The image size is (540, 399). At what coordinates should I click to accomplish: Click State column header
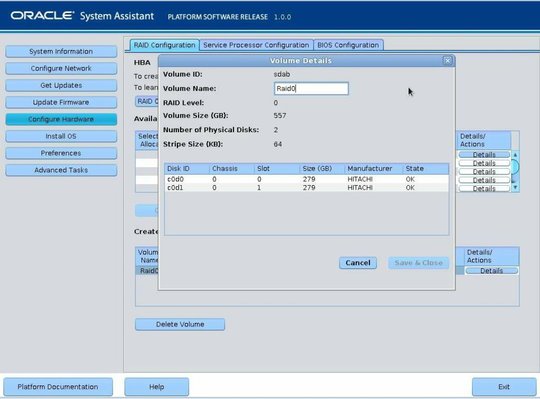click(426, 169)
